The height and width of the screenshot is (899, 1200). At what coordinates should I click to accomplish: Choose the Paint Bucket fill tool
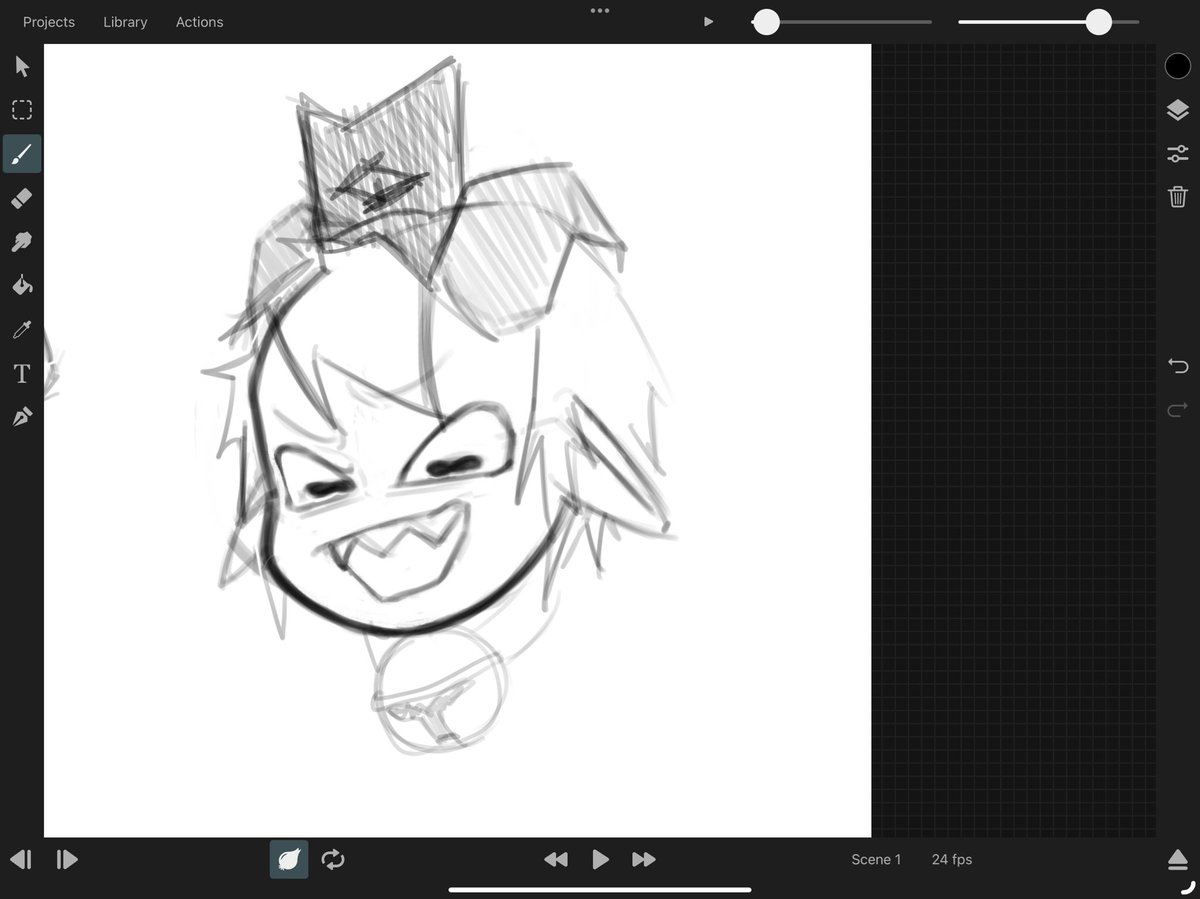coord(22,286)
